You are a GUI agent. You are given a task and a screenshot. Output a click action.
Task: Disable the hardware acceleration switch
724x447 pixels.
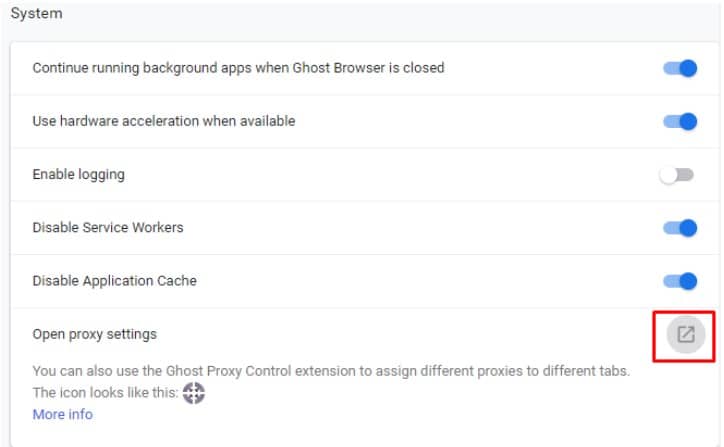(x=680, y=121)
